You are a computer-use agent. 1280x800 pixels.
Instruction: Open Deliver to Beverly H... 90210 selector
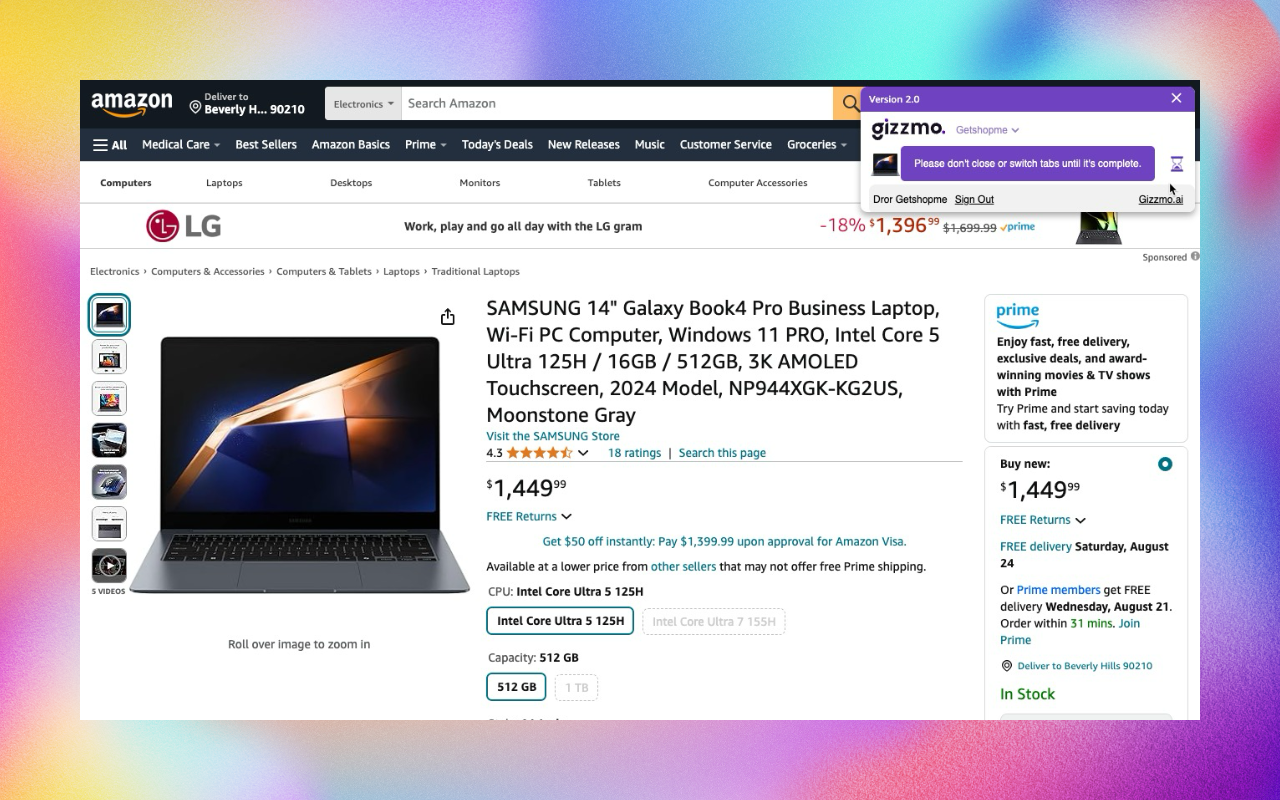pos(247,104)
